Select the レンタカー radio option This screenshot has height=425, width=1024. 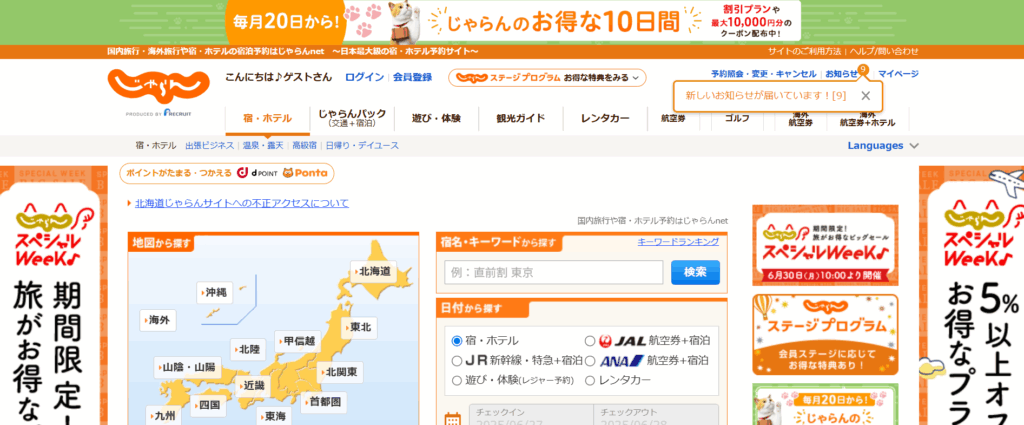[x=590, y=380]
